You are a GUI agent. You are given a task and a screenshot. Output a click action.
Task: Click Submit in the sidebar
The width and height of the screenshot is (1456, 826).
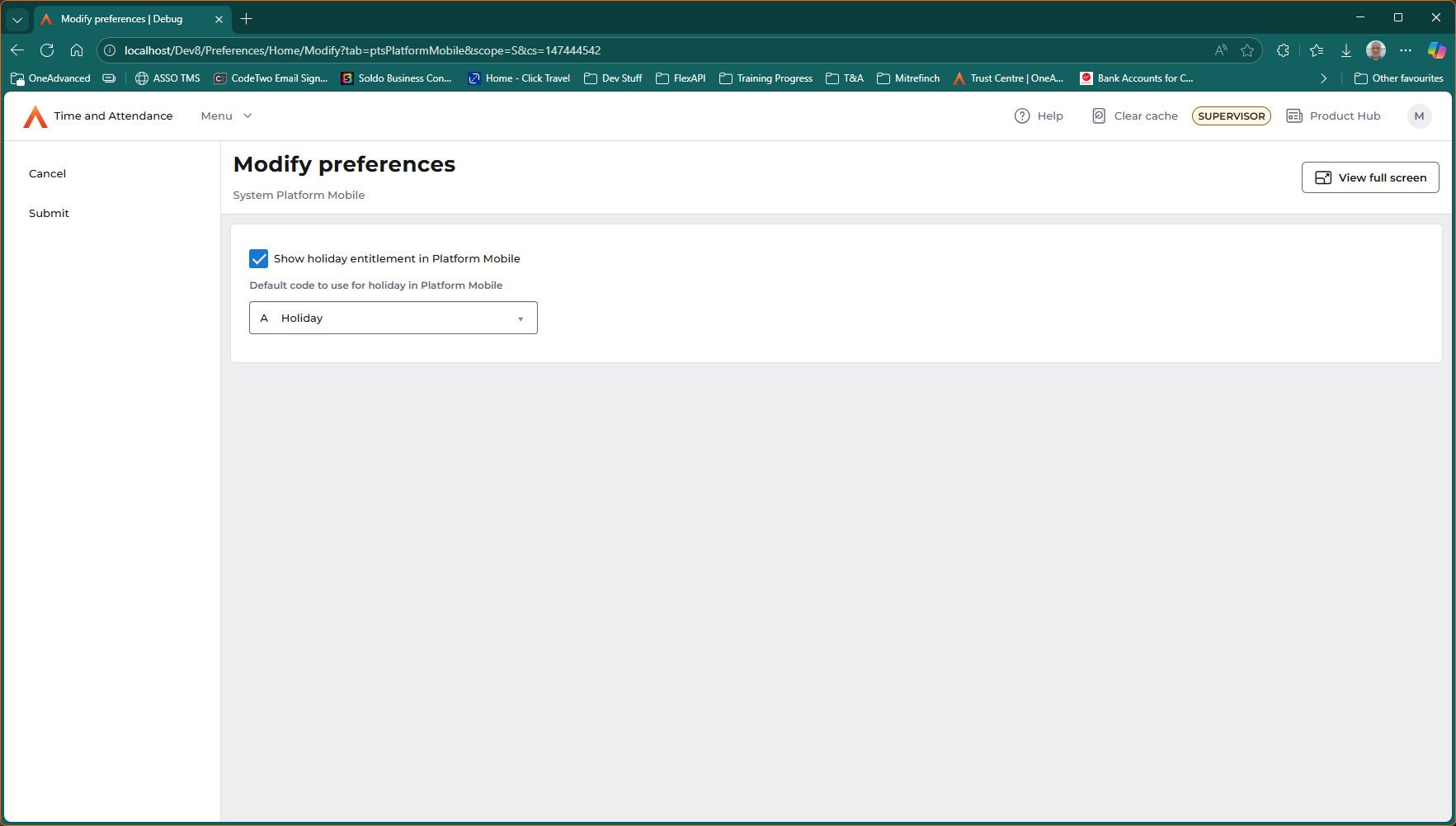49,214
